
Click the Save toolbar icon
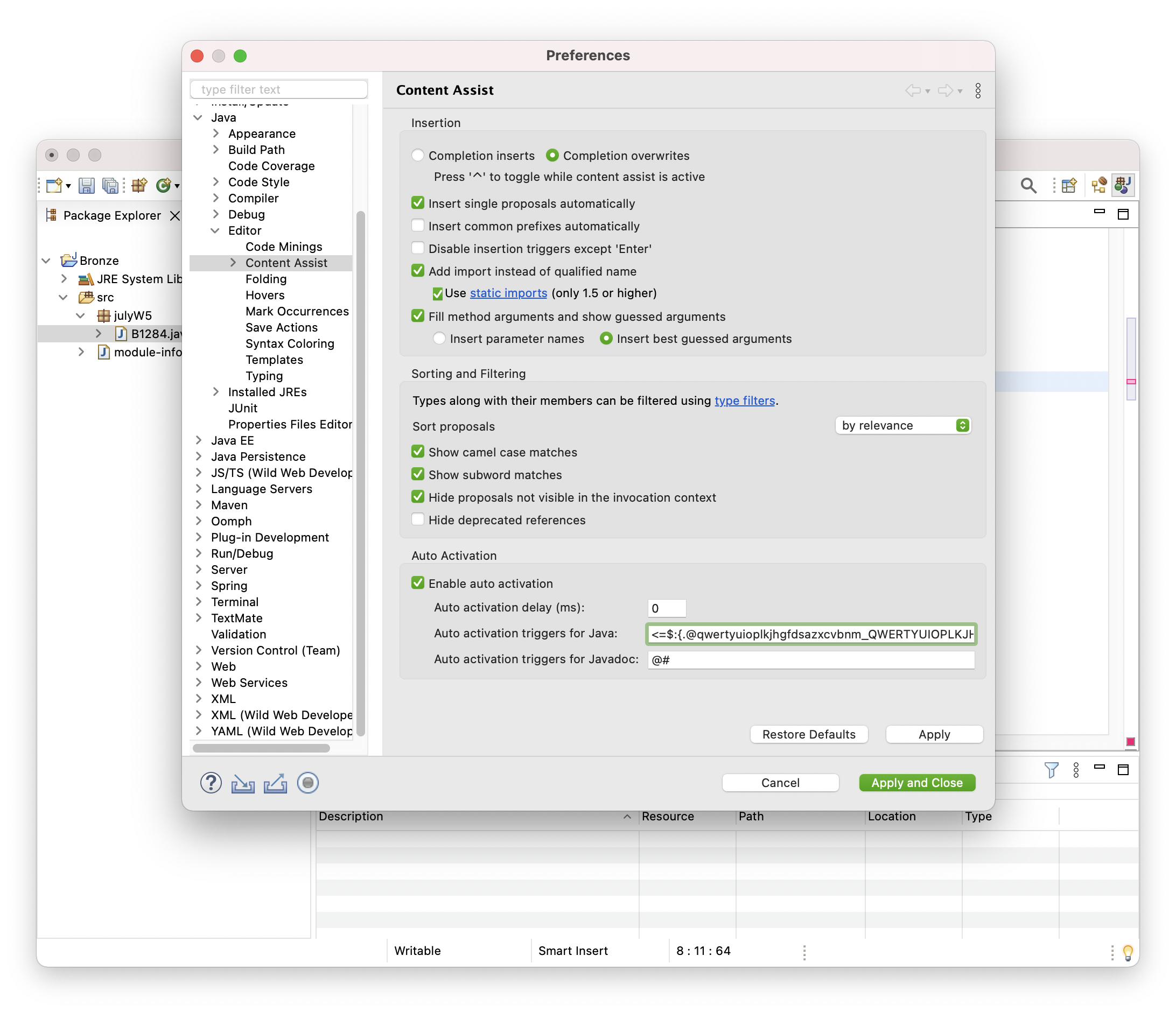[86, 186]
